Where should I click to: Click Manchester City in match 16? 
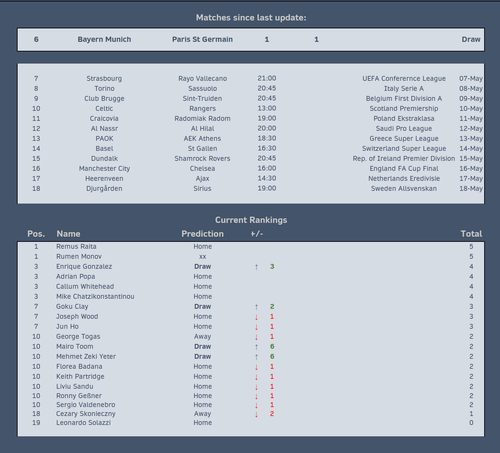coord(104,169)
